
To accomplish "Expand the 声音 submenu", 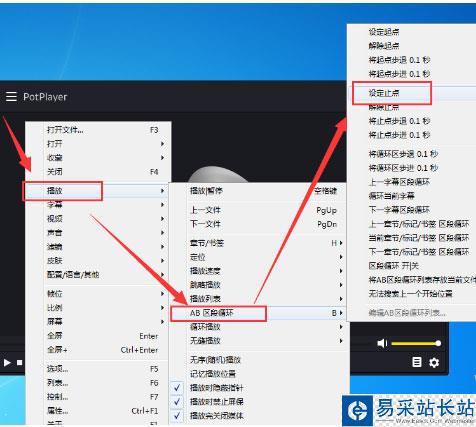I will pyautogui.click(x=98, y=232).
